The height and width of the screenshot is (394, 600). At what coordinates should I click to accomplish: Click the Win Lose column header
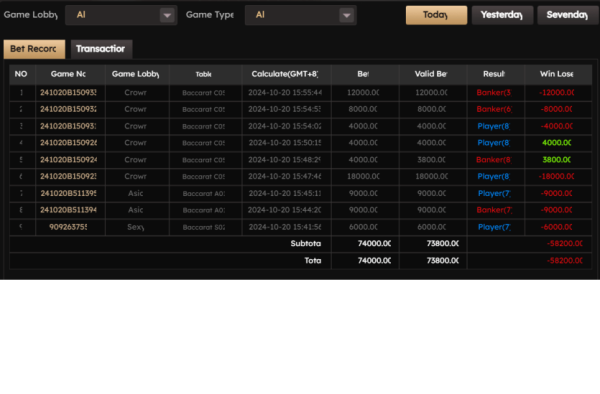click(557, 74)
